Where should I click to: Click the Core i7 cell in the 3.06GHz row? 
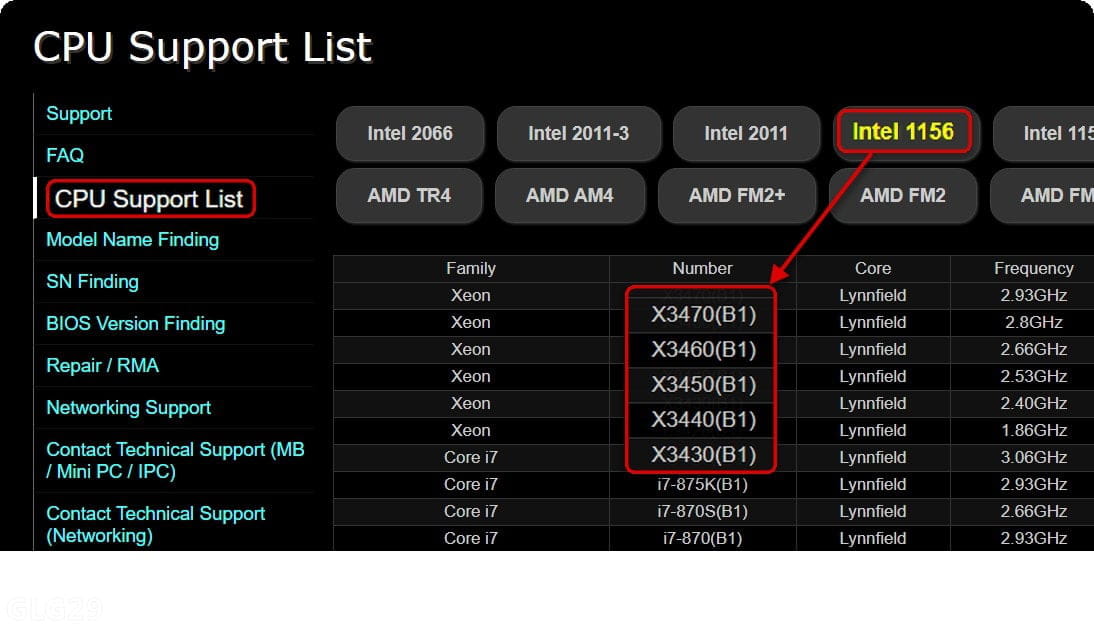[471, 458]
